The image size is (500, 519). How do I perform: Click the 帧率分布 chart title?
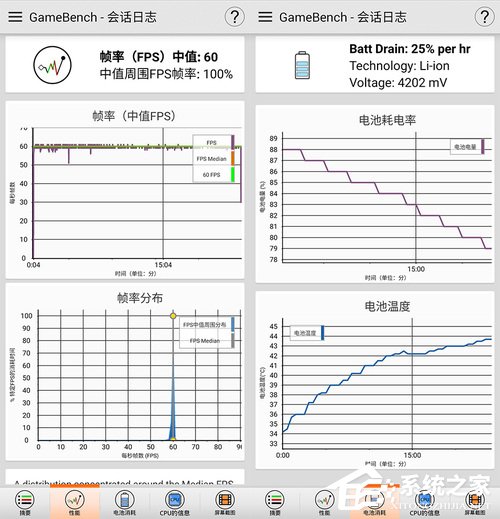[x=140, y=298]
